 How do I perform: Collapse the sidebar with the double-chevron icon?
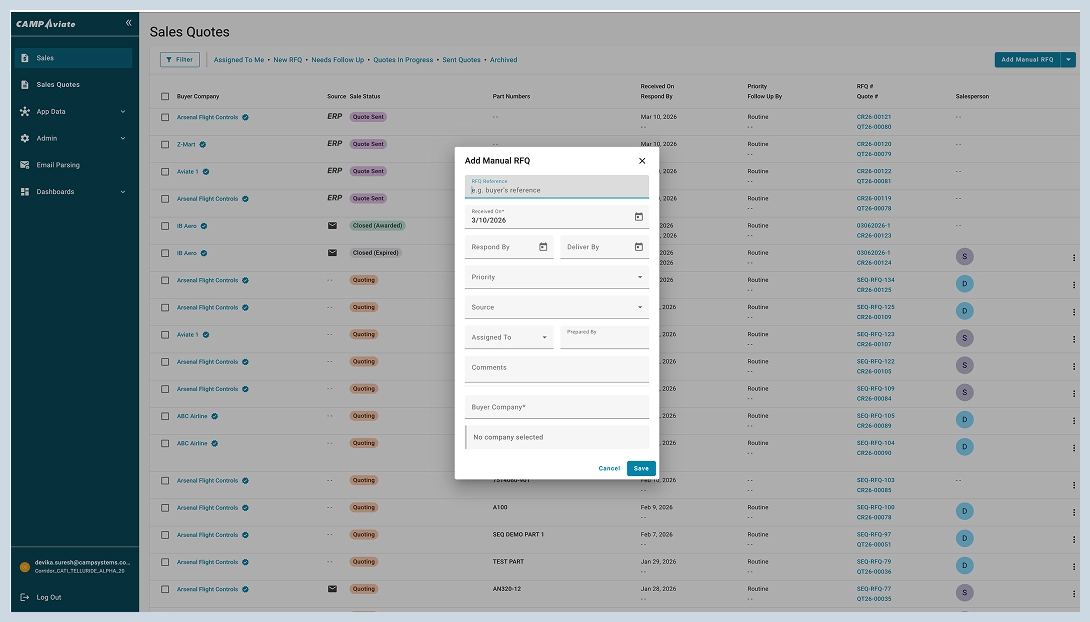(x=129, y=23)
